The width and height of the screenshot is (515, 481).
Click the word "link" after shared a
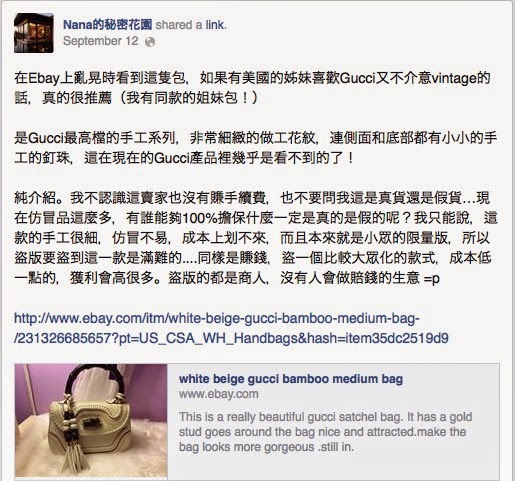click(x=214, y=25)
